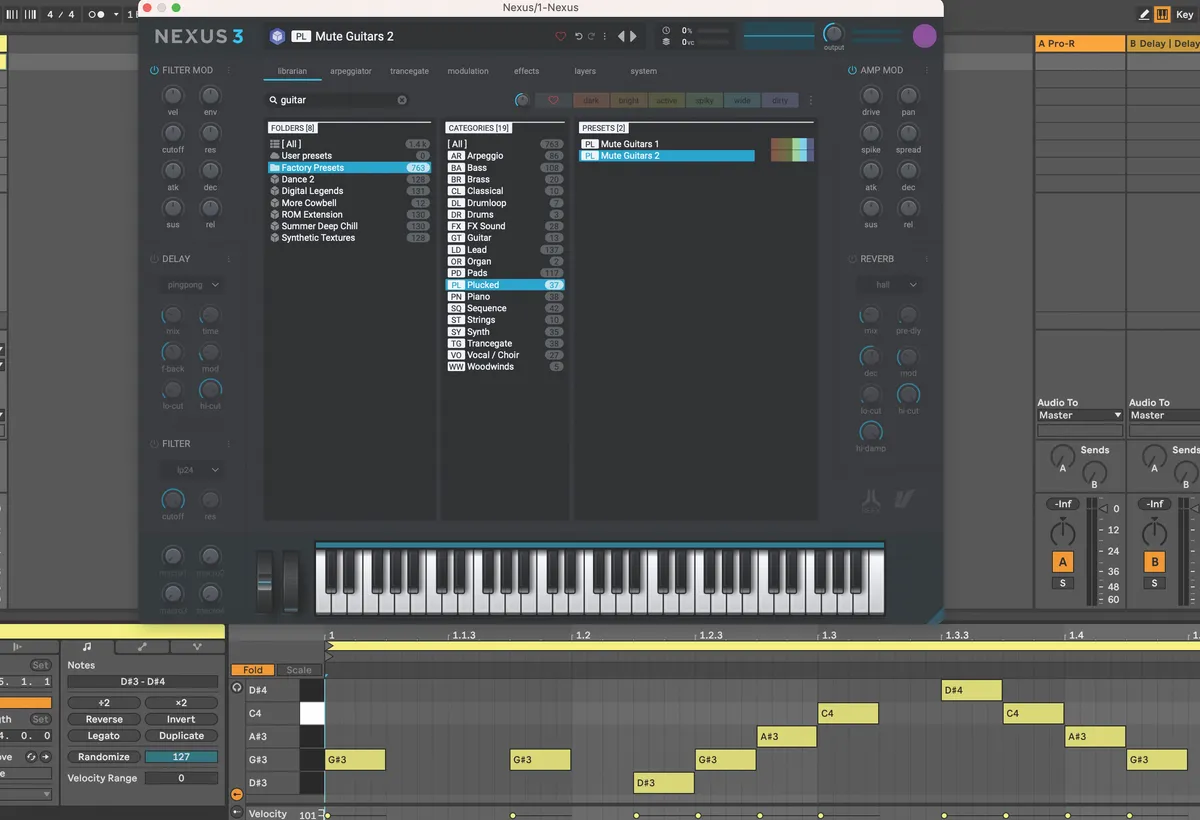Open the filter type lp24 dropdown
The image size is (1200, 820).
192,470
